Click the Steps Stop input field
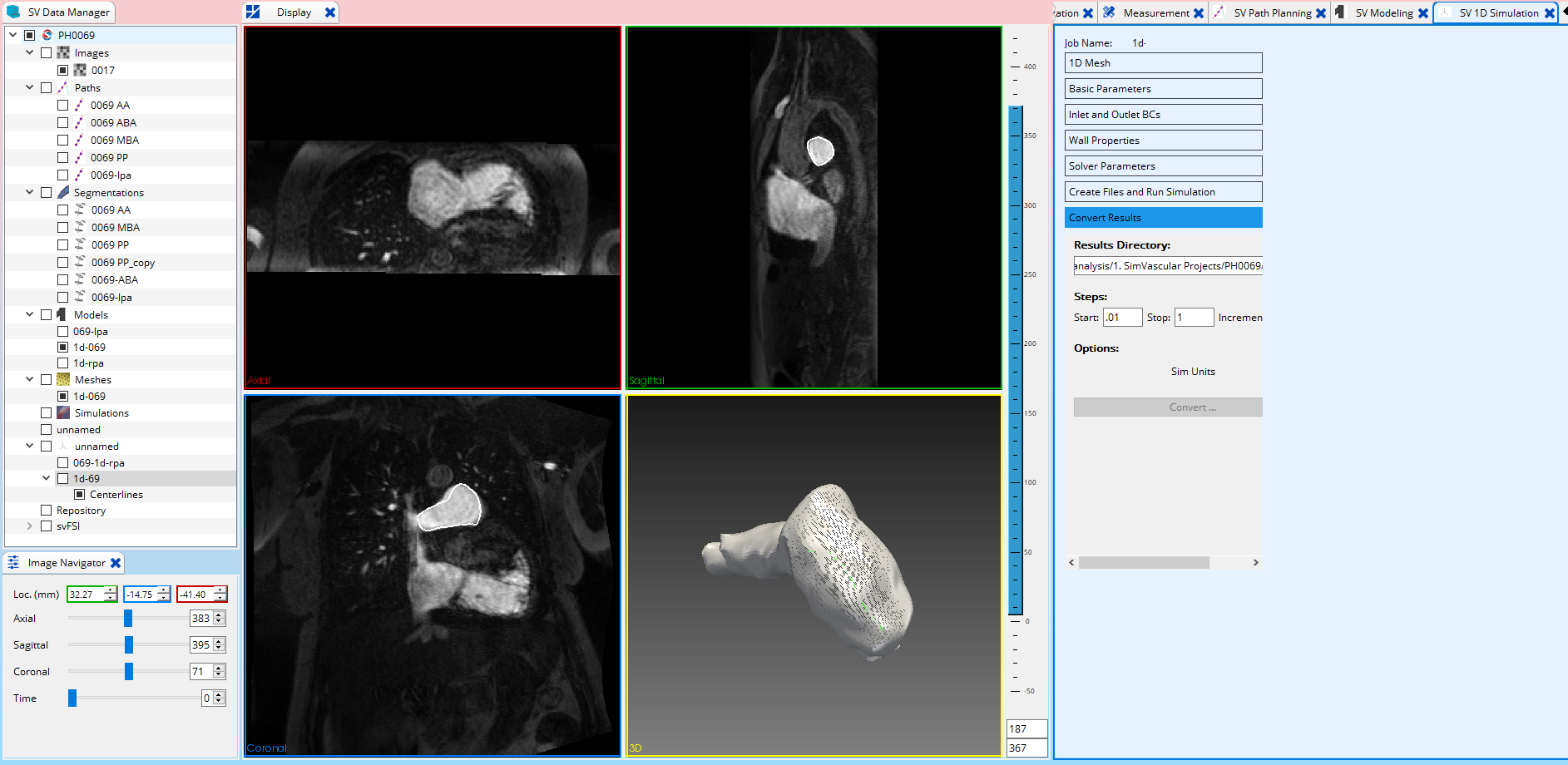The height and width of the screenshot is (765, 1568). tap(1194, 318)
